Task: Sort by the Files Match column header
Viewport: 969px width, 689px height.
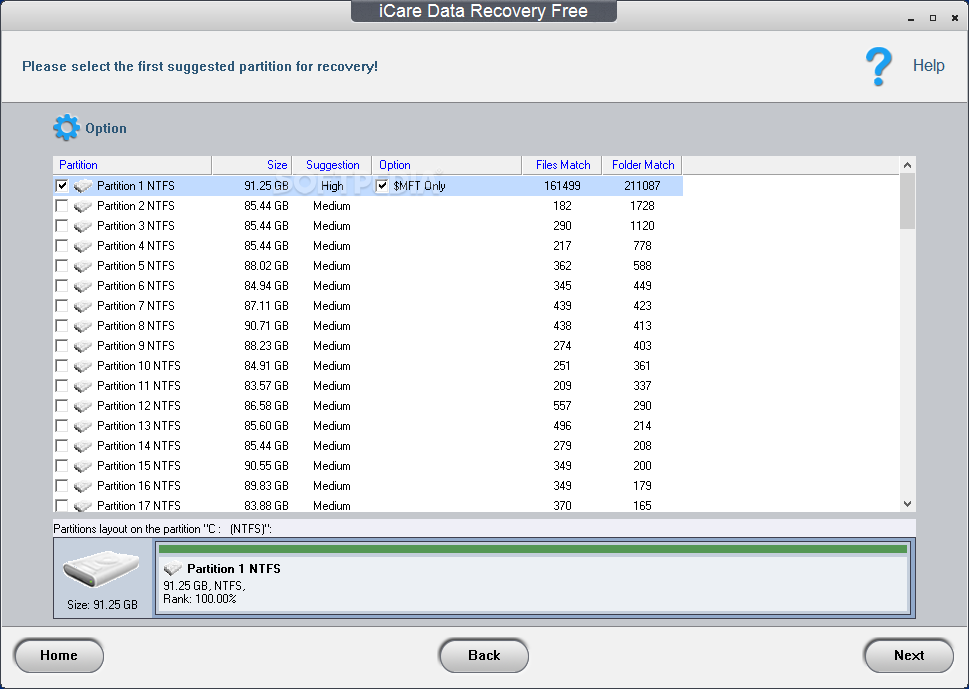Action: pos(562,165)
